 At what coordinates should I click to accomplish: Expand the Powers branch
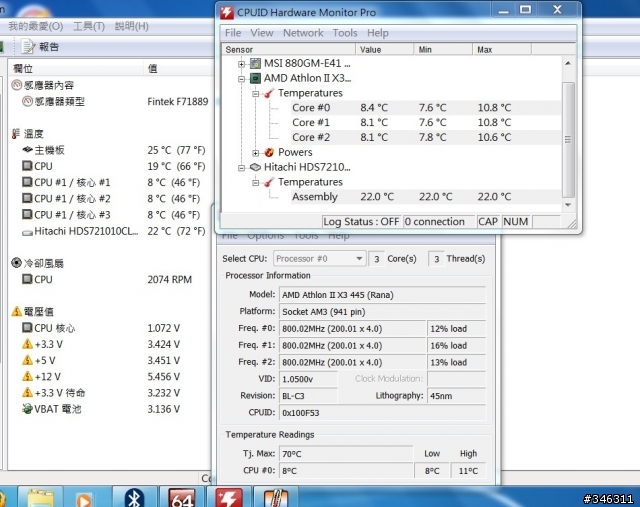256,153
